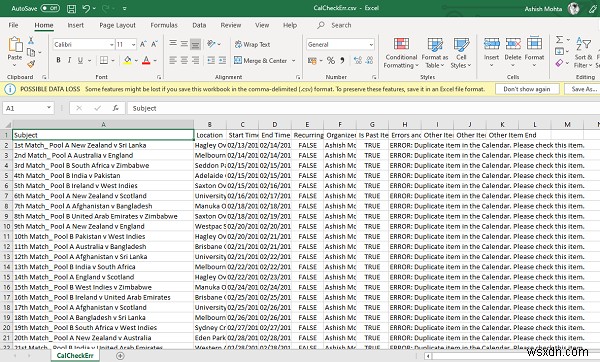This screenshot has height=362, width=600.
Task: Open the Undo history dropdown arrow
Action: click(x=95, y=8)
